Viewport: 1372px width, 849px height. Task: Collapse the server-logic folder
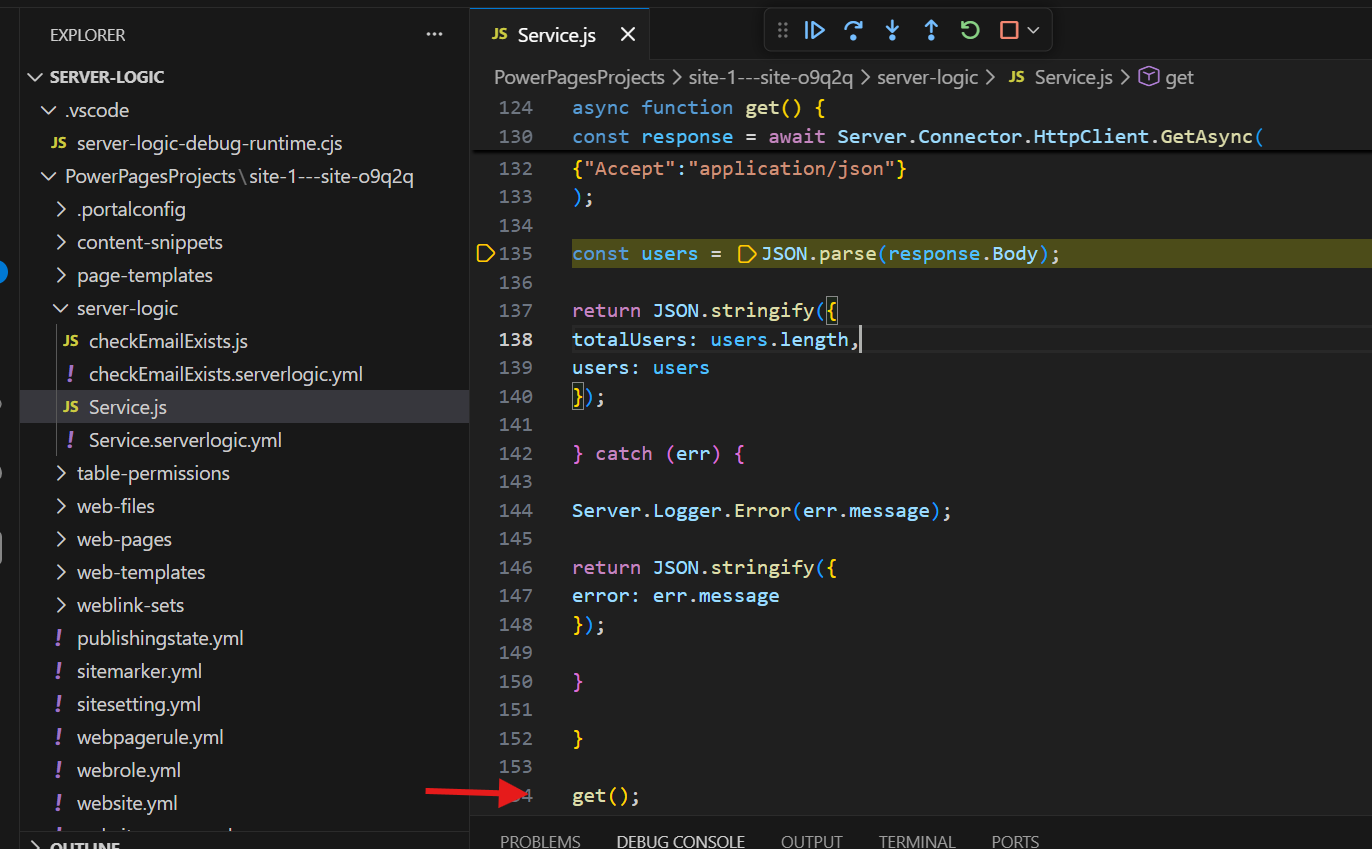[62, 309]
